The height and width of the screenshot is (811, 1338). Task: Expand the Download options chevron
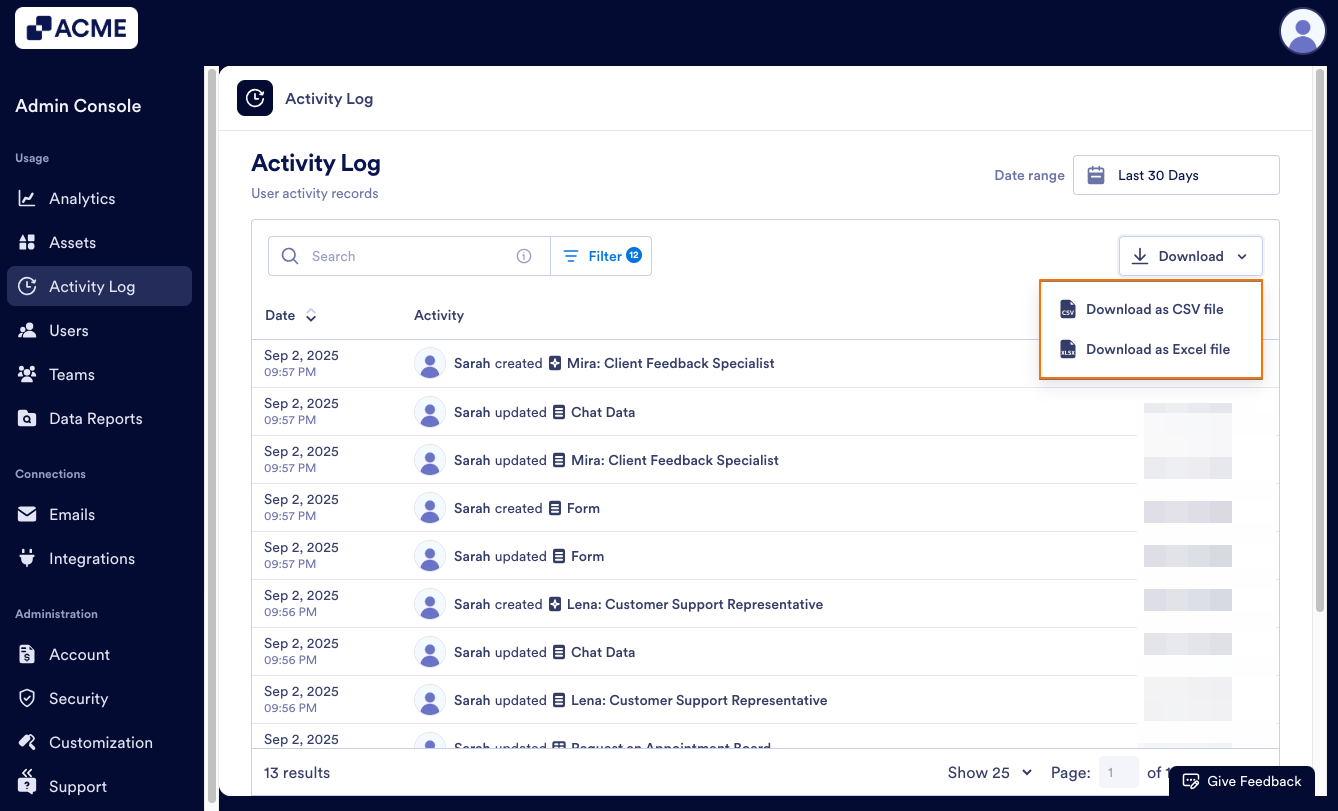(1242, 256)
